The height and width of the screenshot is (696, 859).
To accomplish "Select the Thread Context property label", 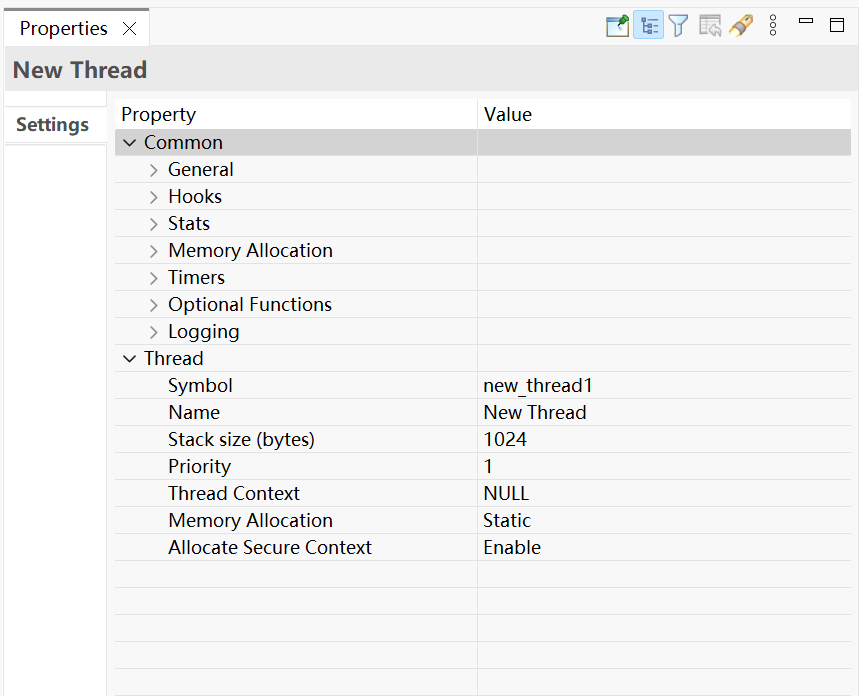I will [x=234, y=493].
